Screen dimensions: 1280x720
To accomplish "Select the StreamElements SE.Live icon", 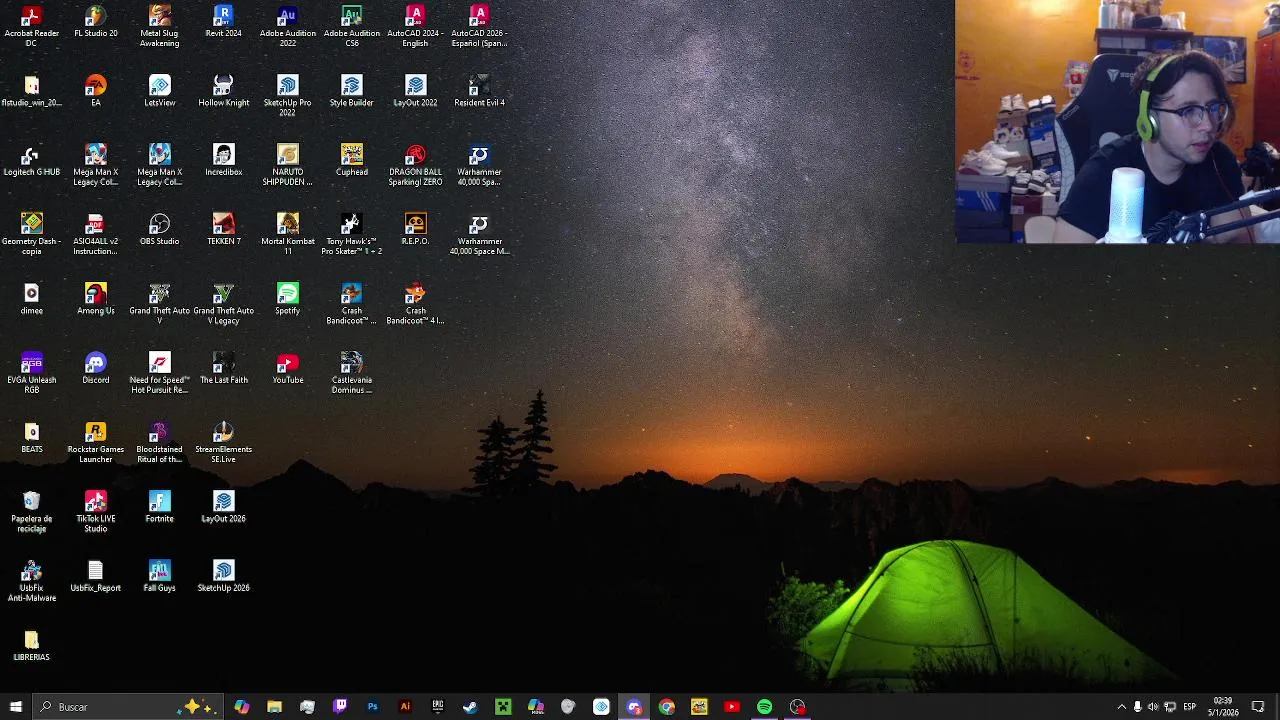I will (x=223, y=443).
